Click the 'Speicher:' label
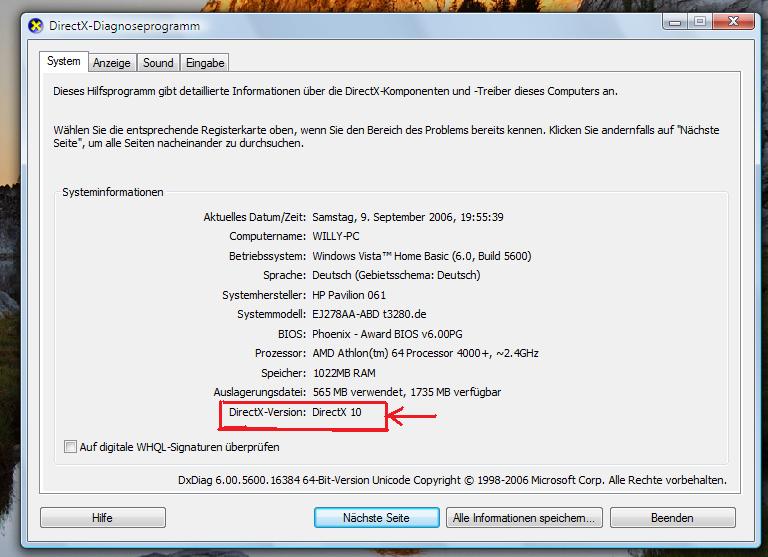 click(284, 373)
